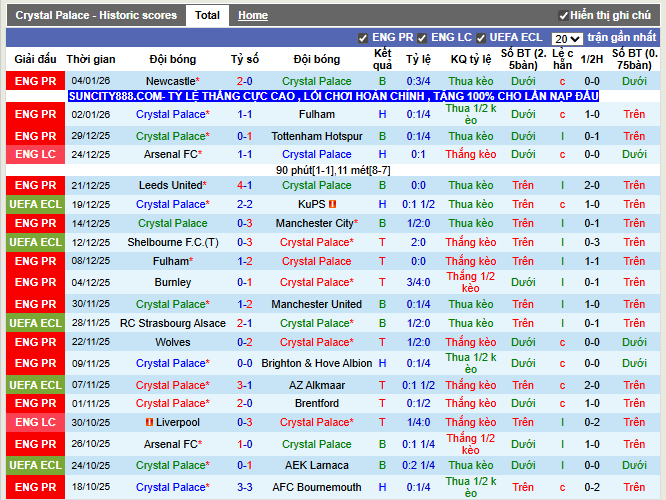
Task: Select ENG PR label on 21/12/25 row
Action: point(36,186)
